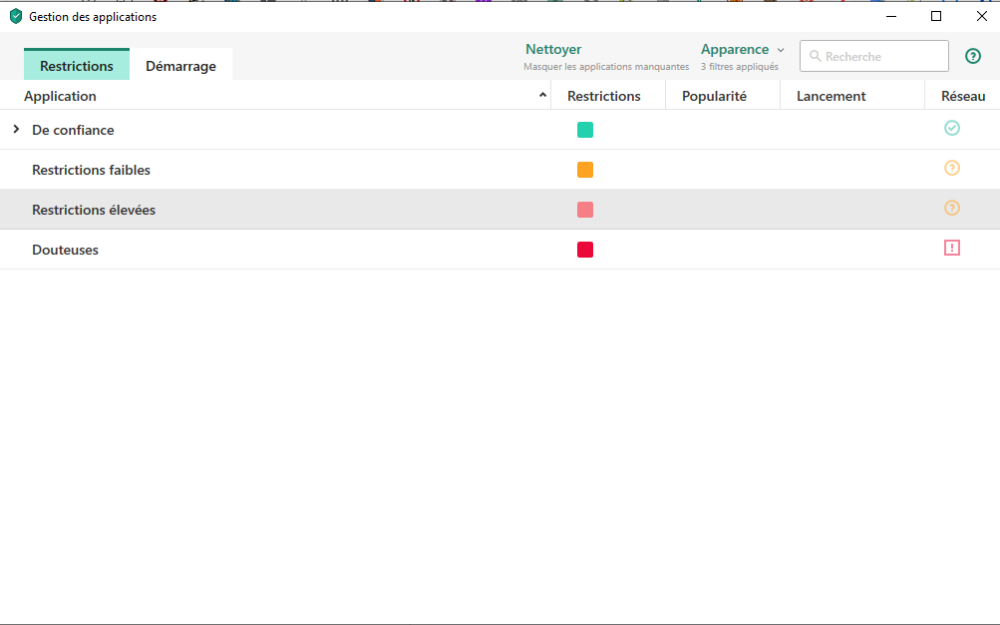
Task: Click the Nettoyer link
Action: 553,49
